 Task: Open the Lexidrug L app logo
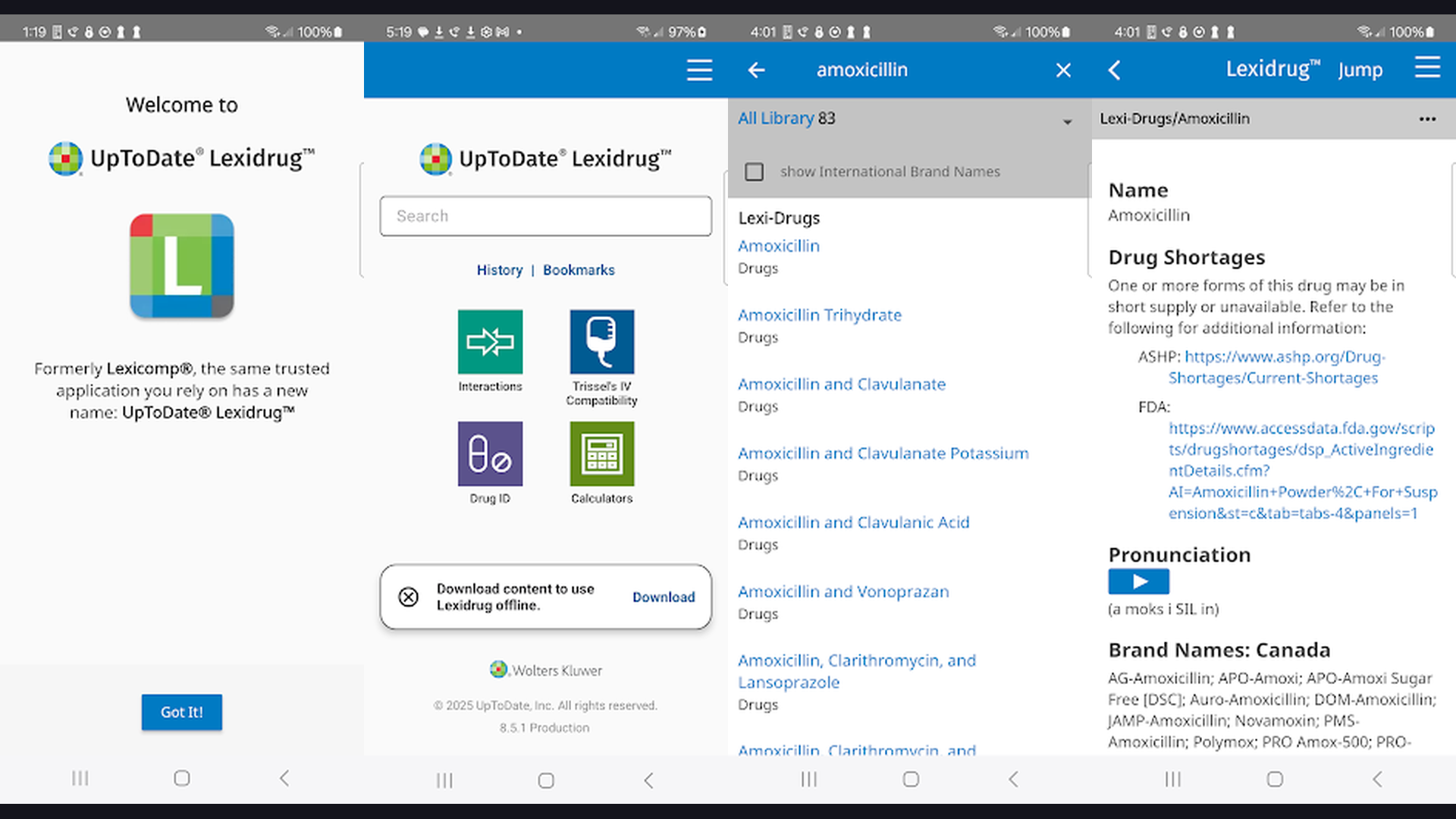tap(182, 265)
